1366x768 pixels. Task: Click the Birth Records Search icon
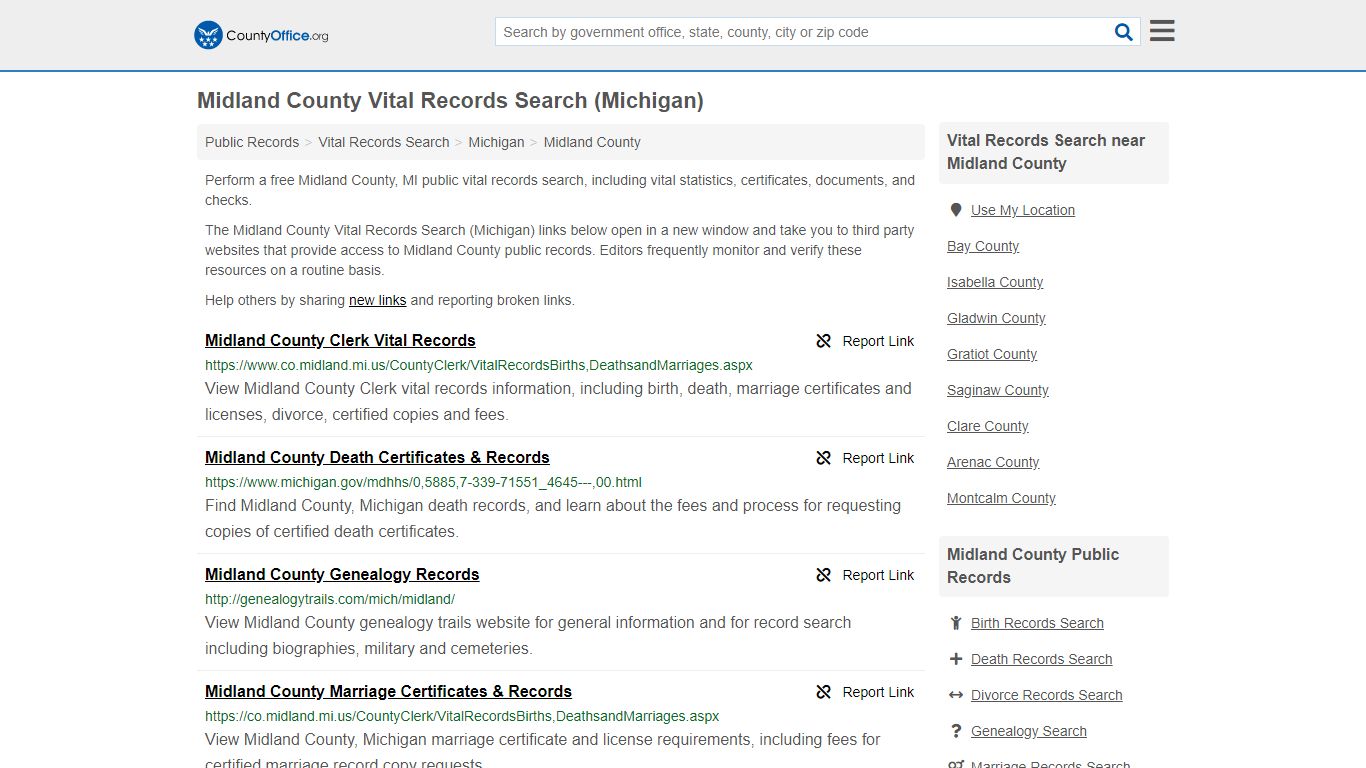(x=956, y=623)
